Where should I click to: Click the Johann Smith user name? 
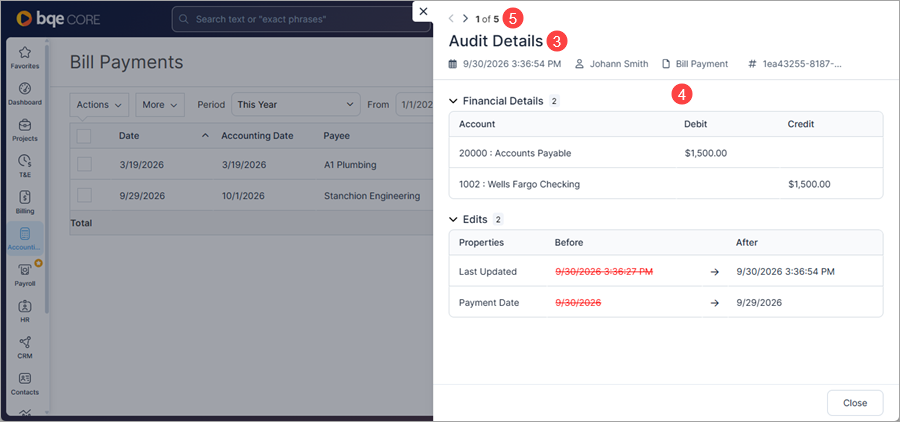pyautogui.click(x=619, y=64)
